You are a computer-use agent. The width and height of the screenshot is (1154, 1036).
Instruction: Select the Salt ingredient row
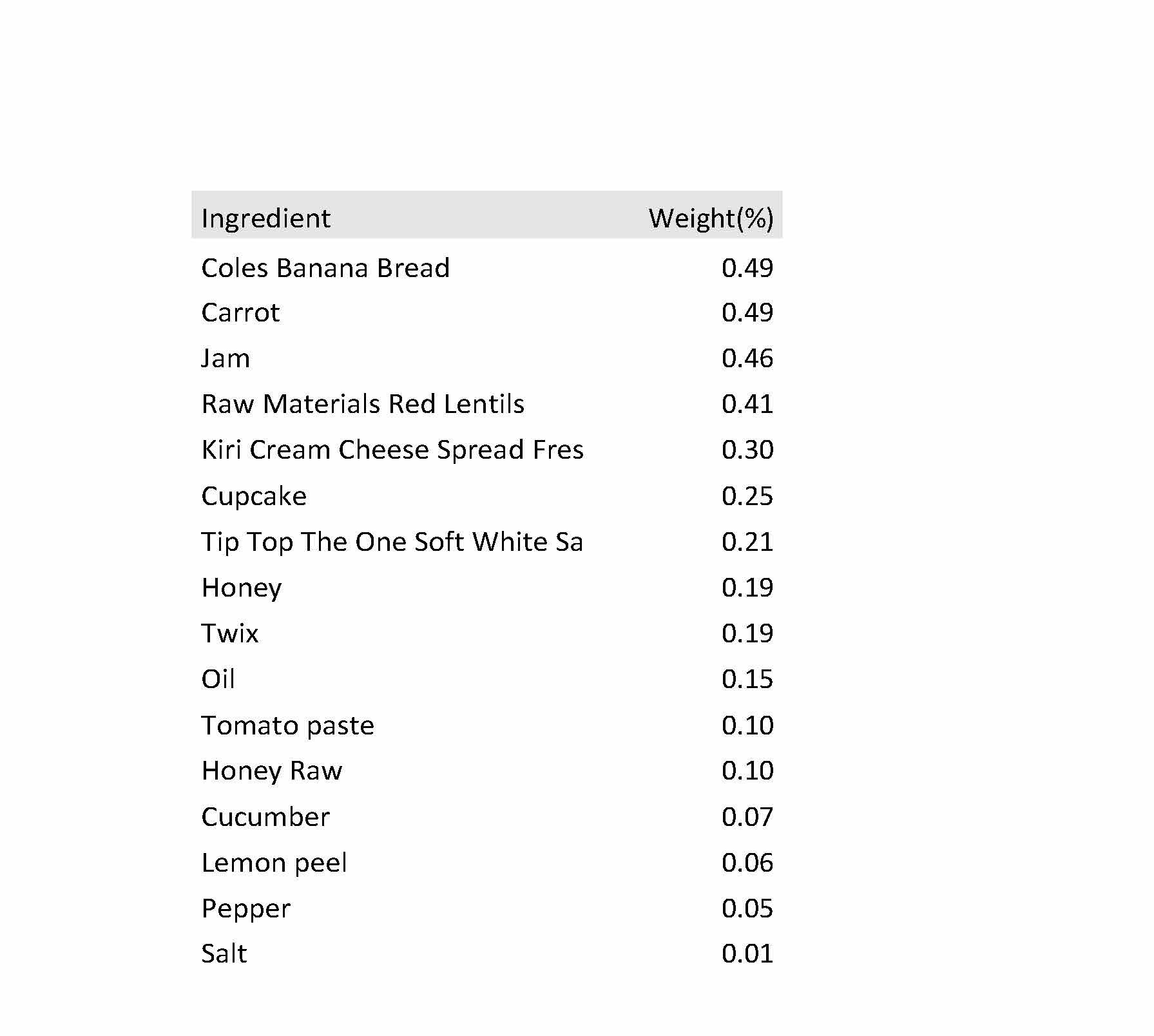(x=224, y=954)
